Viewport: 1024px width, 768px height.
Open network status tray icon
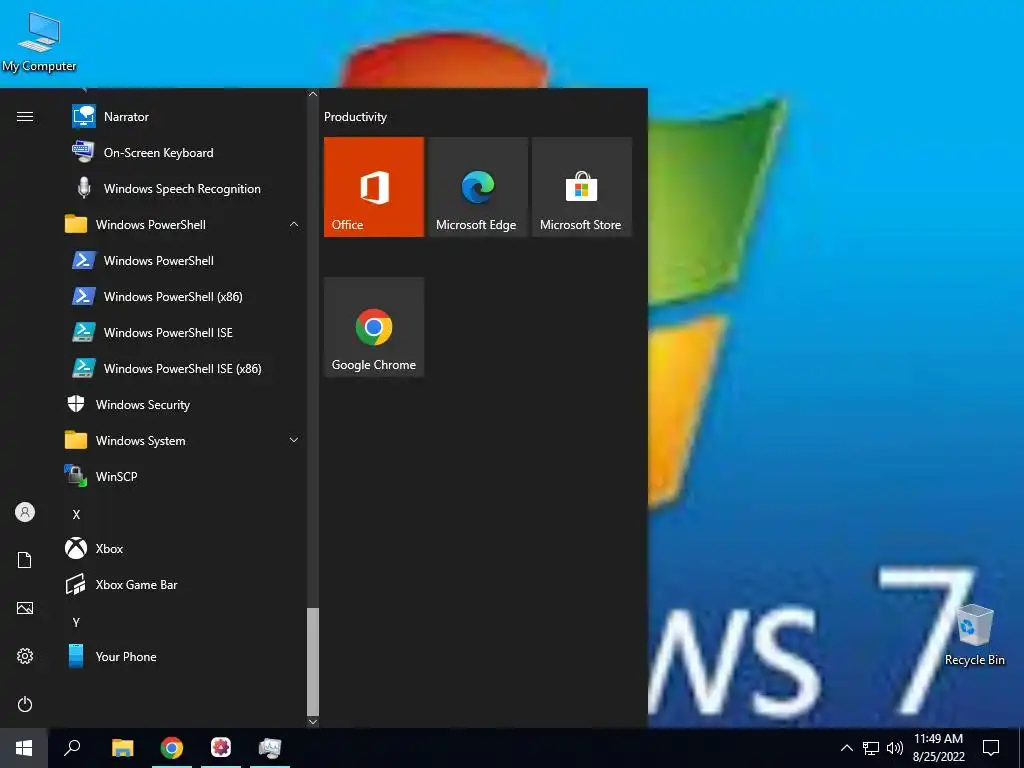pos(871,748)
